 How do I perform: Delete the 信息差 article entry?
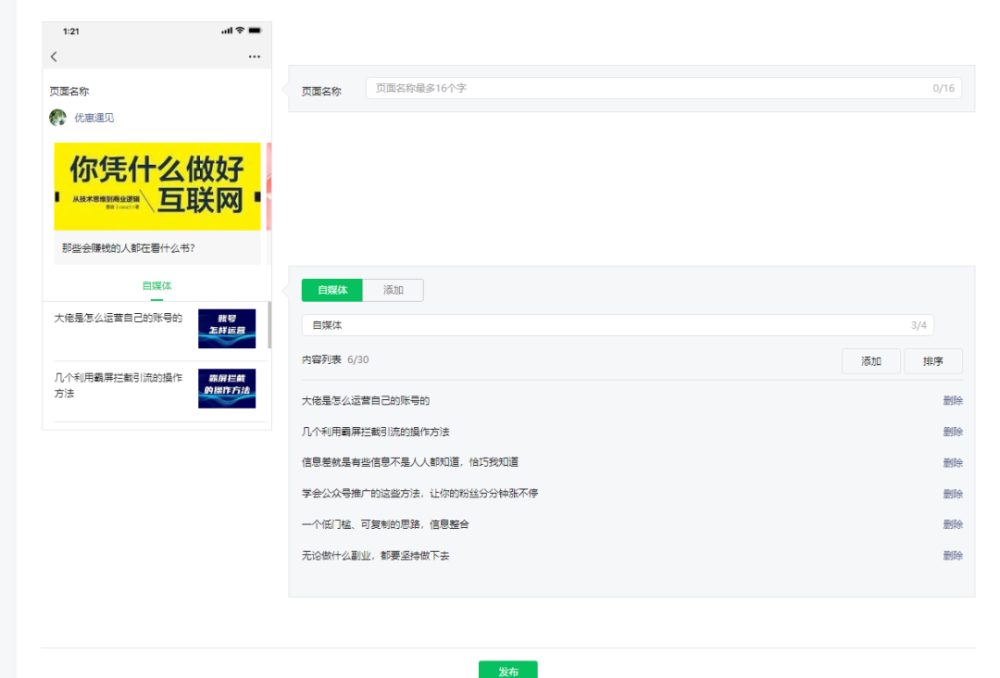953,462
